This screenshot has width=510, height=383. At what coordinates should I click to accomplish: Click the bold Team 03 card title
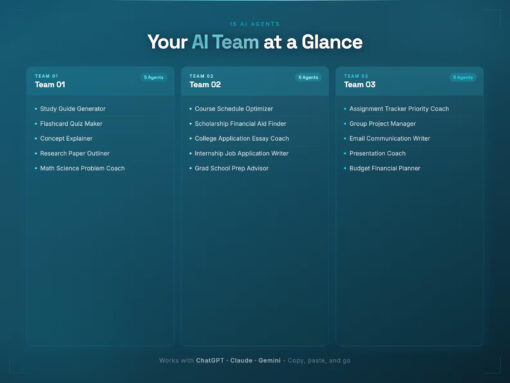click(360, 85)
